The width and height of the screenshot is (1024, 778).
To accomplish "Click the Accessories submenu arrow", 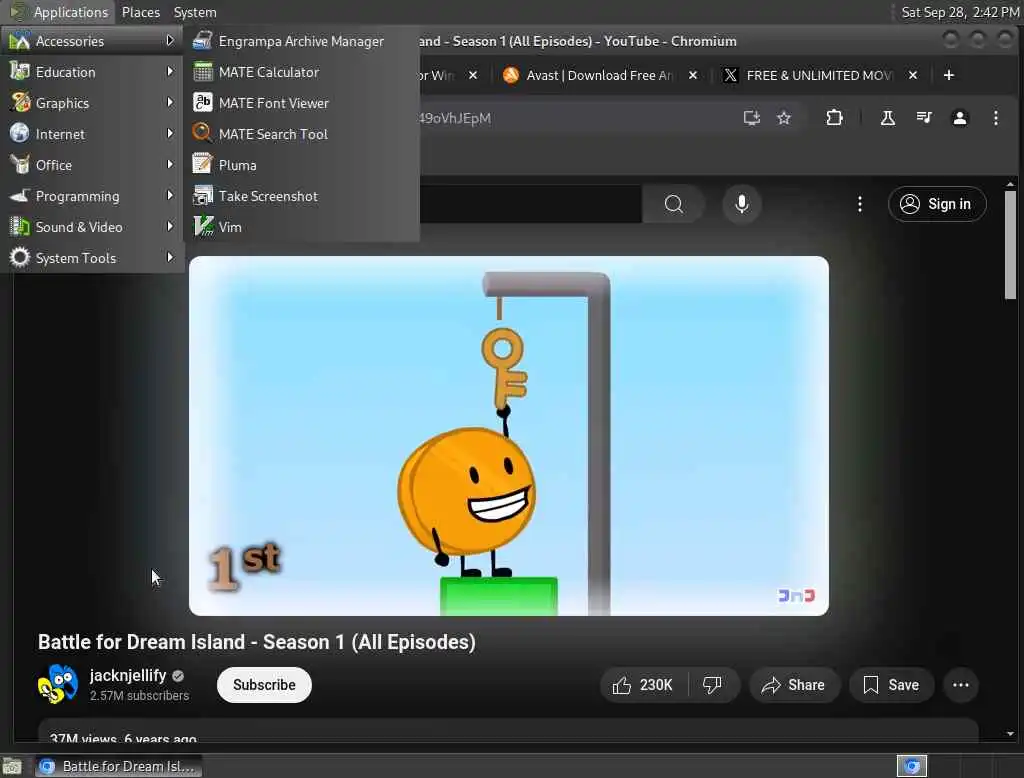I will pyautogui.click(x=170, y=41).
